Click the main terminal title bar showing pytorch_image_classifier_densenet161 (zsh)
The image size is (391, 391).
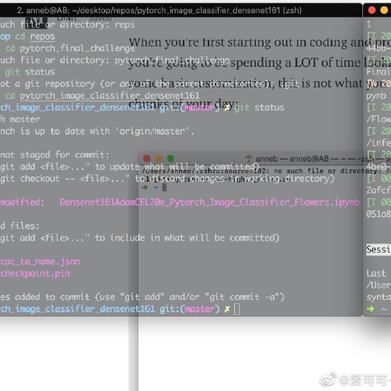point(159,10)
